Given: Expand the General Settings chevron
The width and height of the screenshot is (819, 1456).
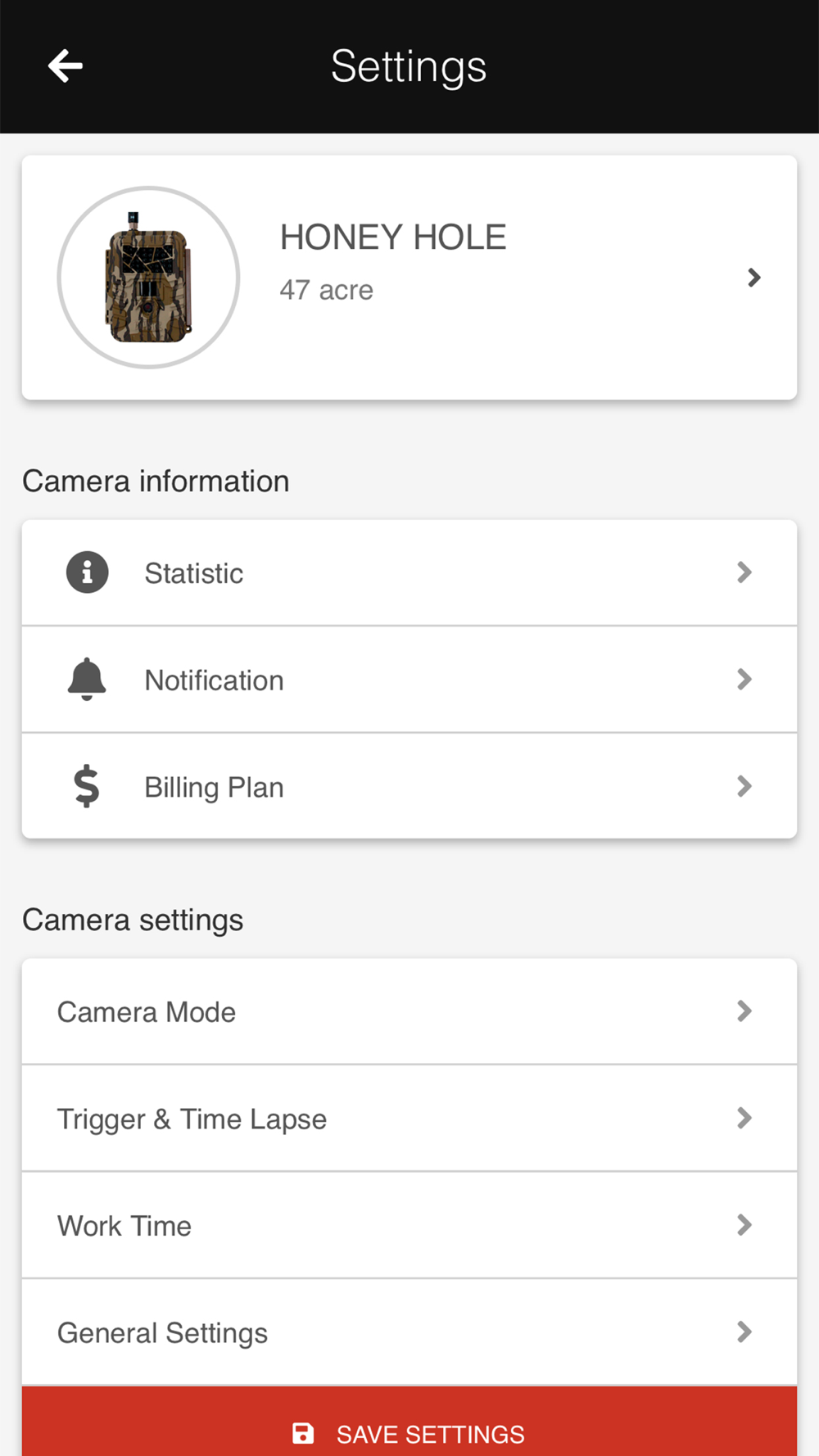Looking at the screenshot, I should point(744,1332).
